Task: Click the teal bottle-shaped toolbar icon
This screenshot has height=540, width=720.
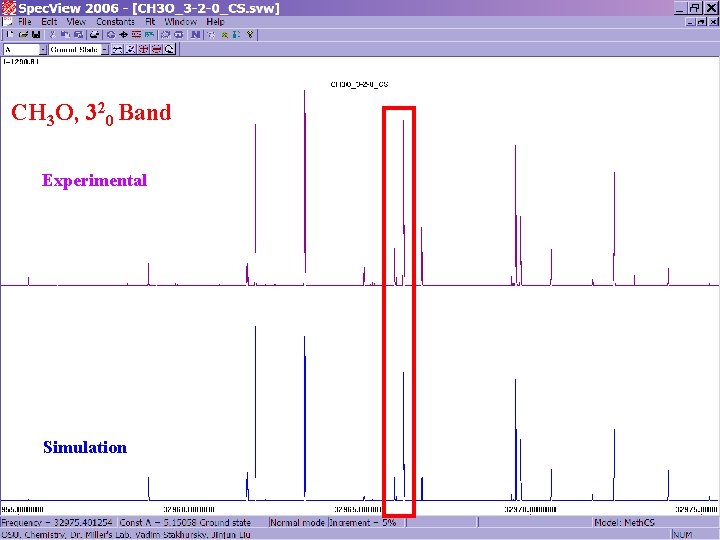Action: (x=236, y=34)
